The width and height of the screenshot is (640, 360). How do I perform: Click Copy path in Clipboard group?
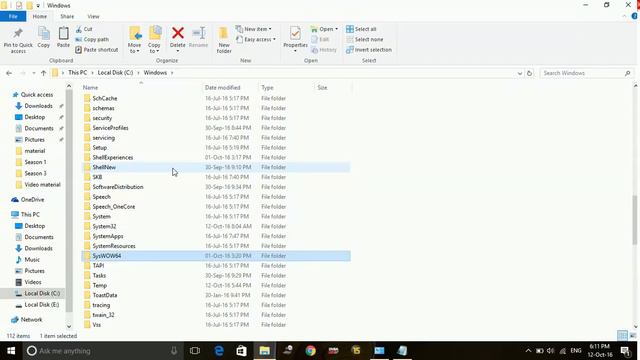(92, 39)
